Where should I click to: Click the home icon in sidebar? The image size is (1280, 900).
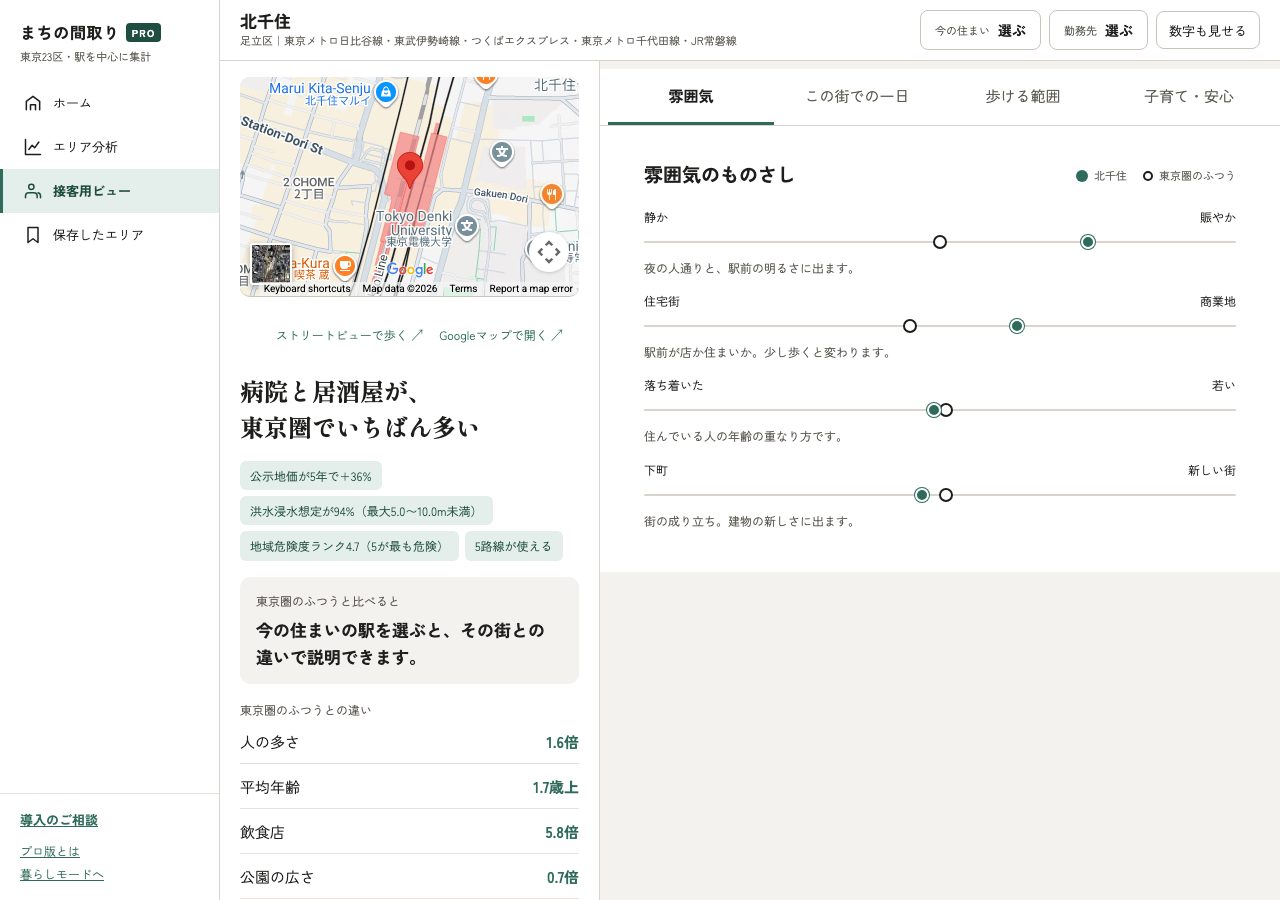(x=33, y=103)
